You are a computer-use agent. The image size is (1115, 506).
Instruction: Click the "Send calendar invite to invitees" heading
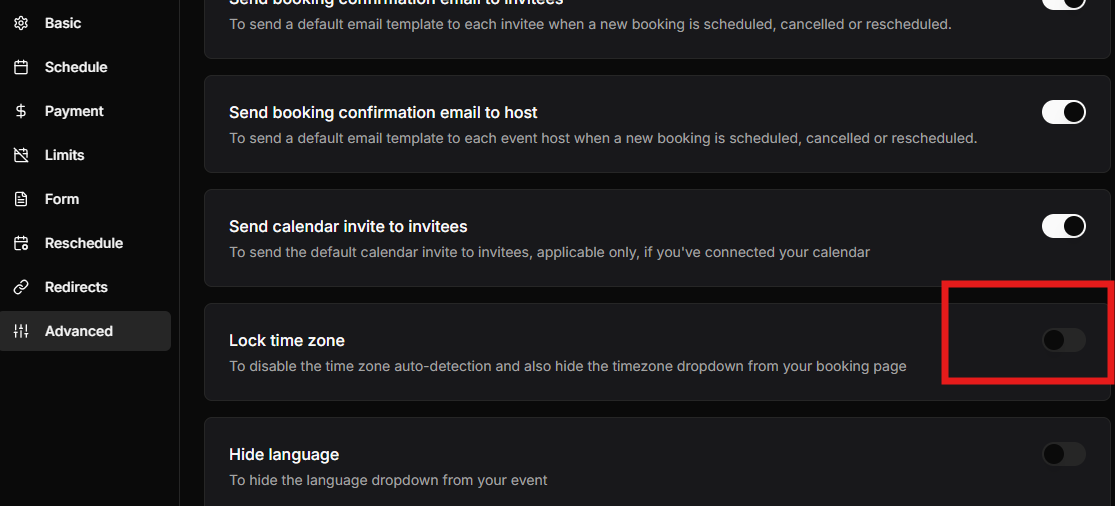348,226
